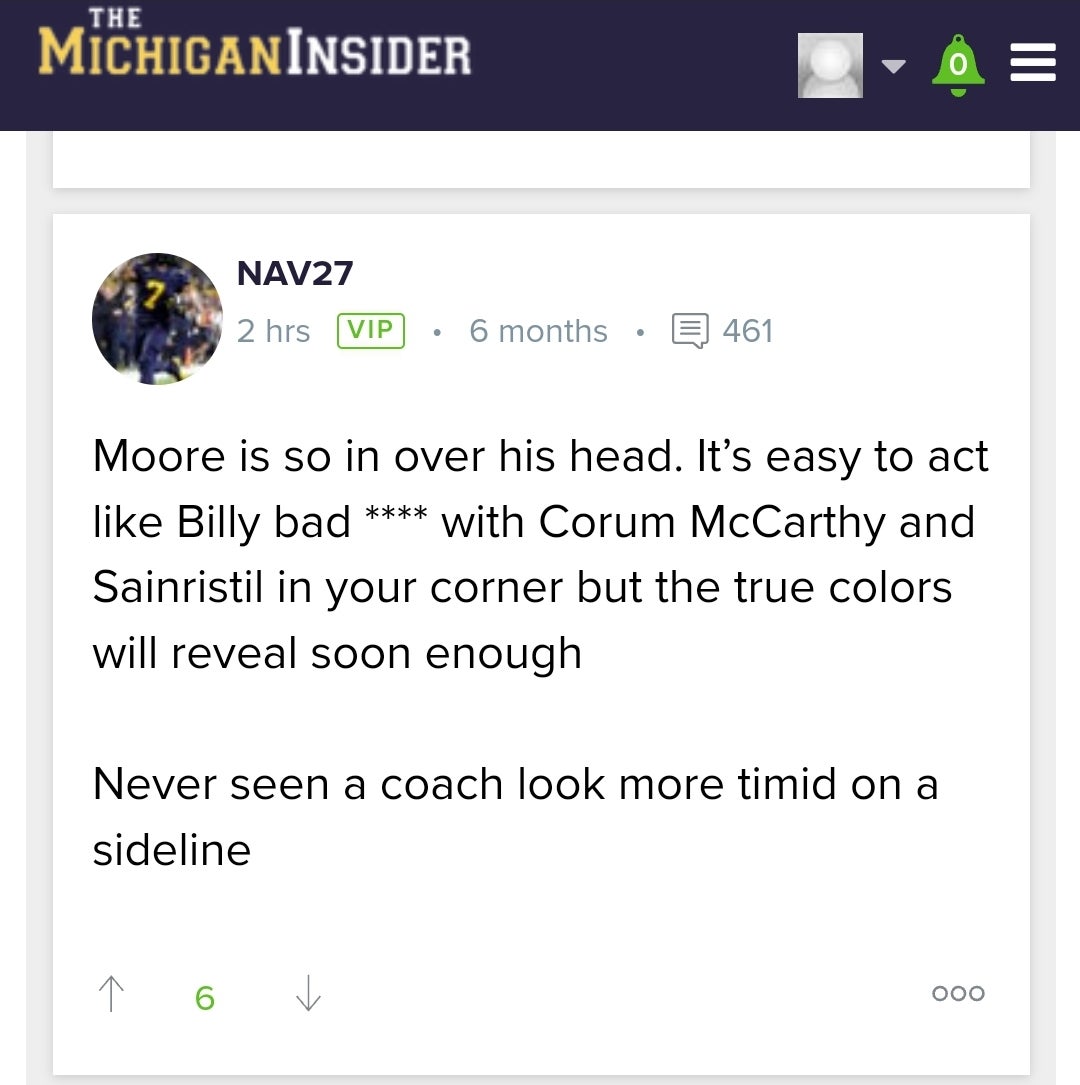Image resolution: width=1080 pixels, height=1085 pixels.
Task: Downvote the NAV27 post
Action: [x=309, y=994]
